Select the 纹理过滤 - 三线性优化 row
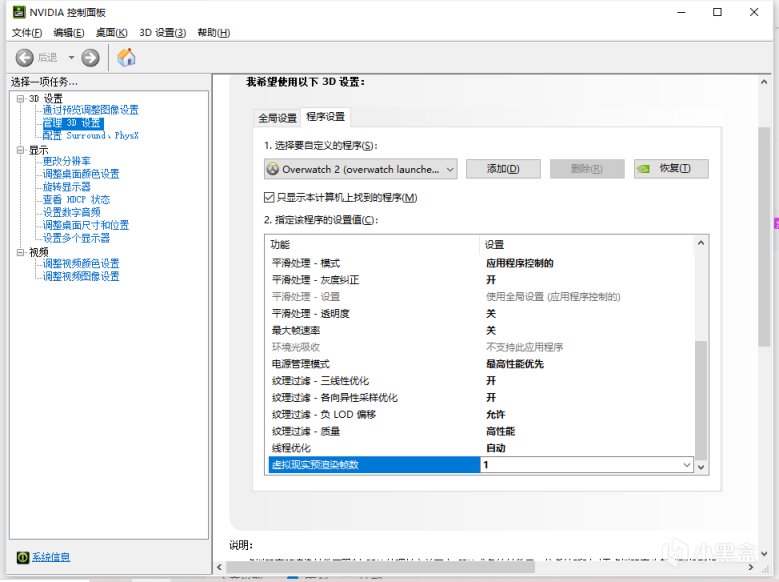Viewport: 779px width, 582px height. coord(480,381)
